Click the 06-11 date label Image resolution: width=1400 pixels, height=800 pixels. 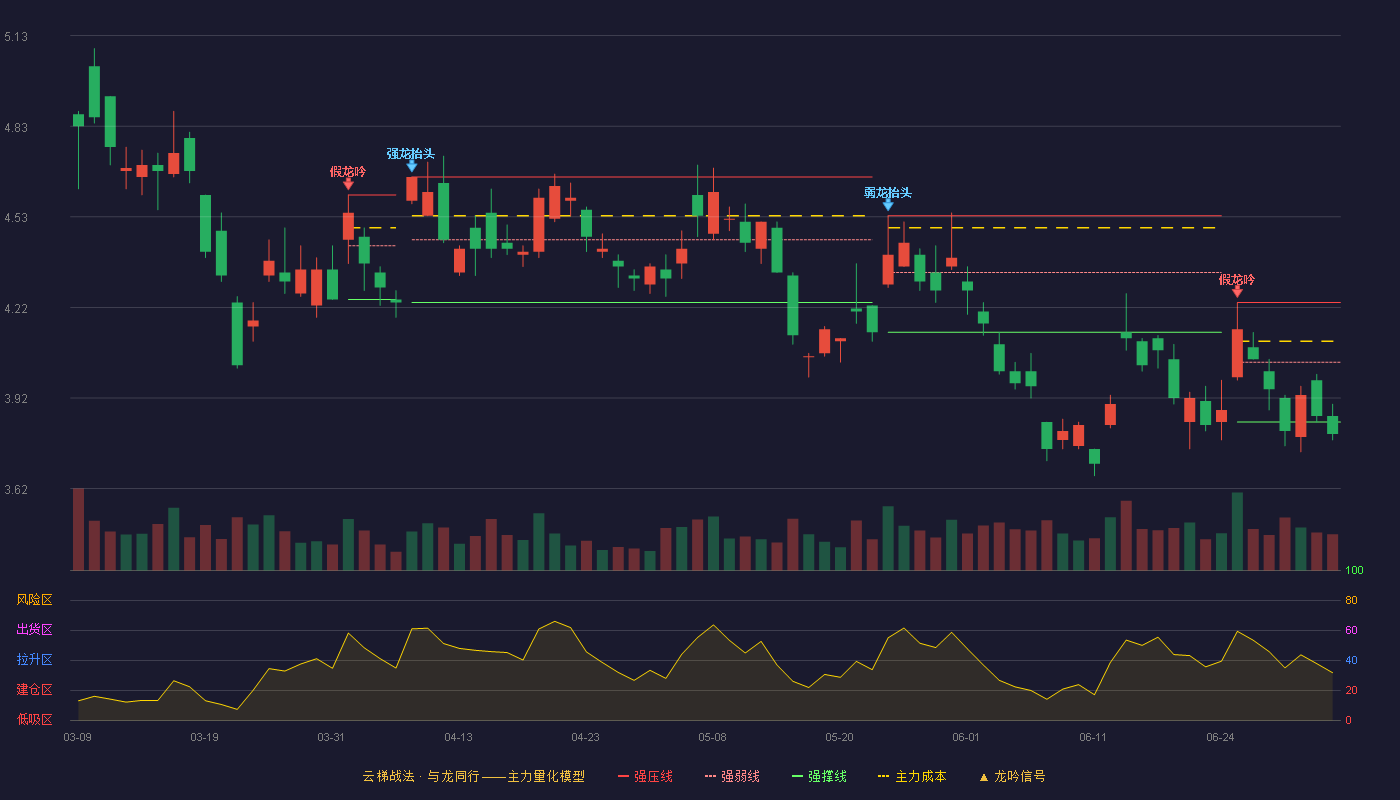(1093, 737)
